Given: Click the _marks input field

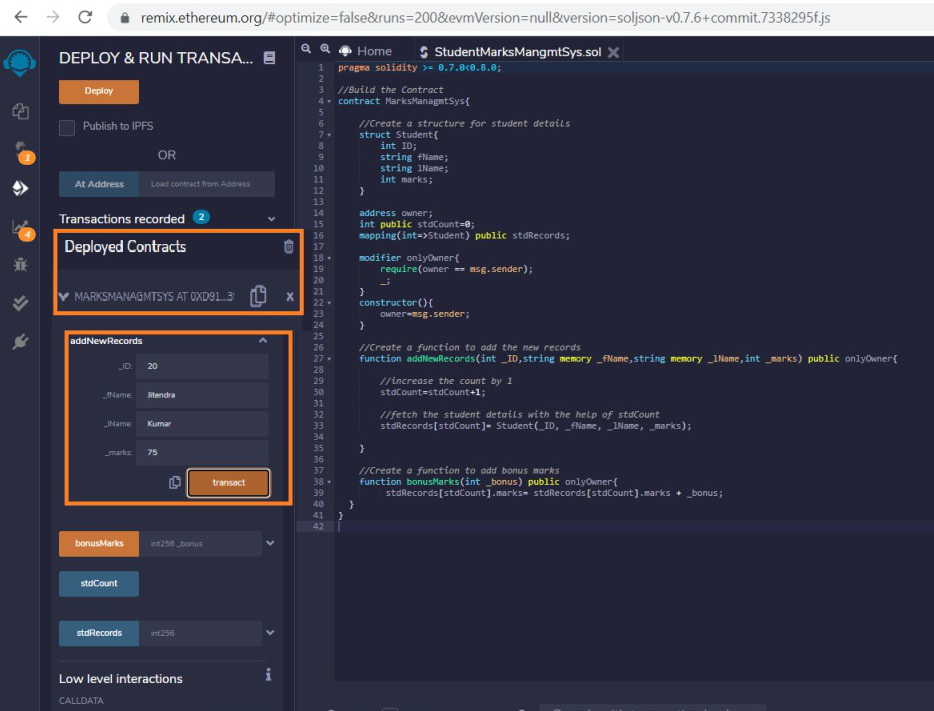Looking at the screenshot, I should point(202,452).
